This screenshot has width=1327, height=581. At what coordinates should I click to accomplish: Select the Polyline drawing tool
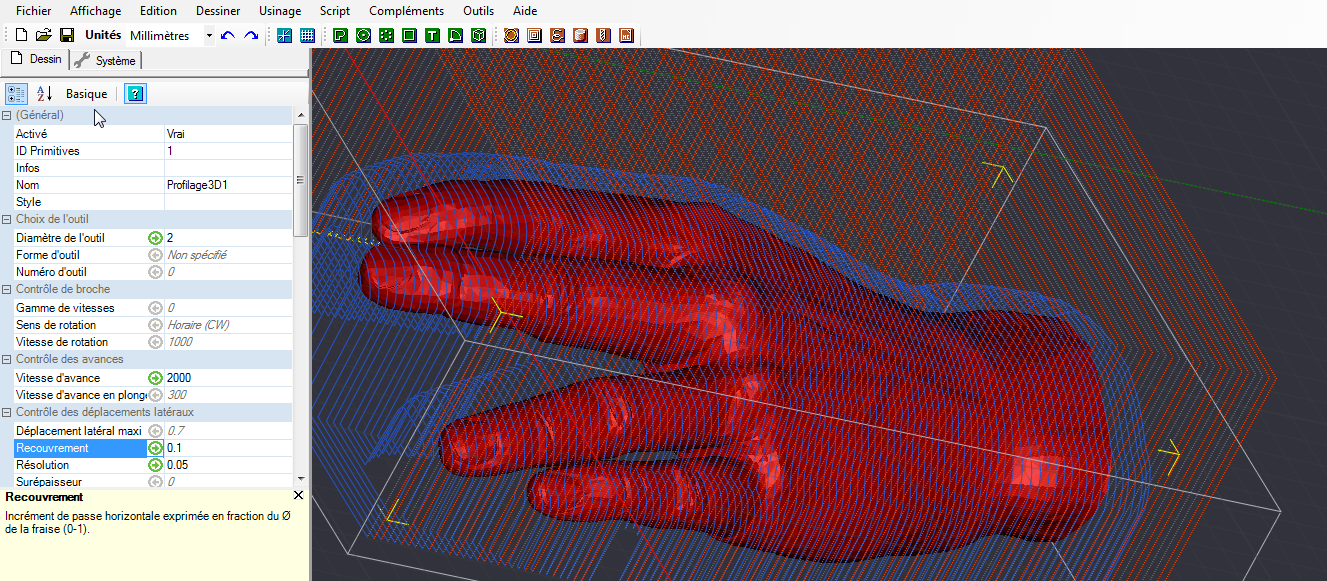(x=340, y=35)
